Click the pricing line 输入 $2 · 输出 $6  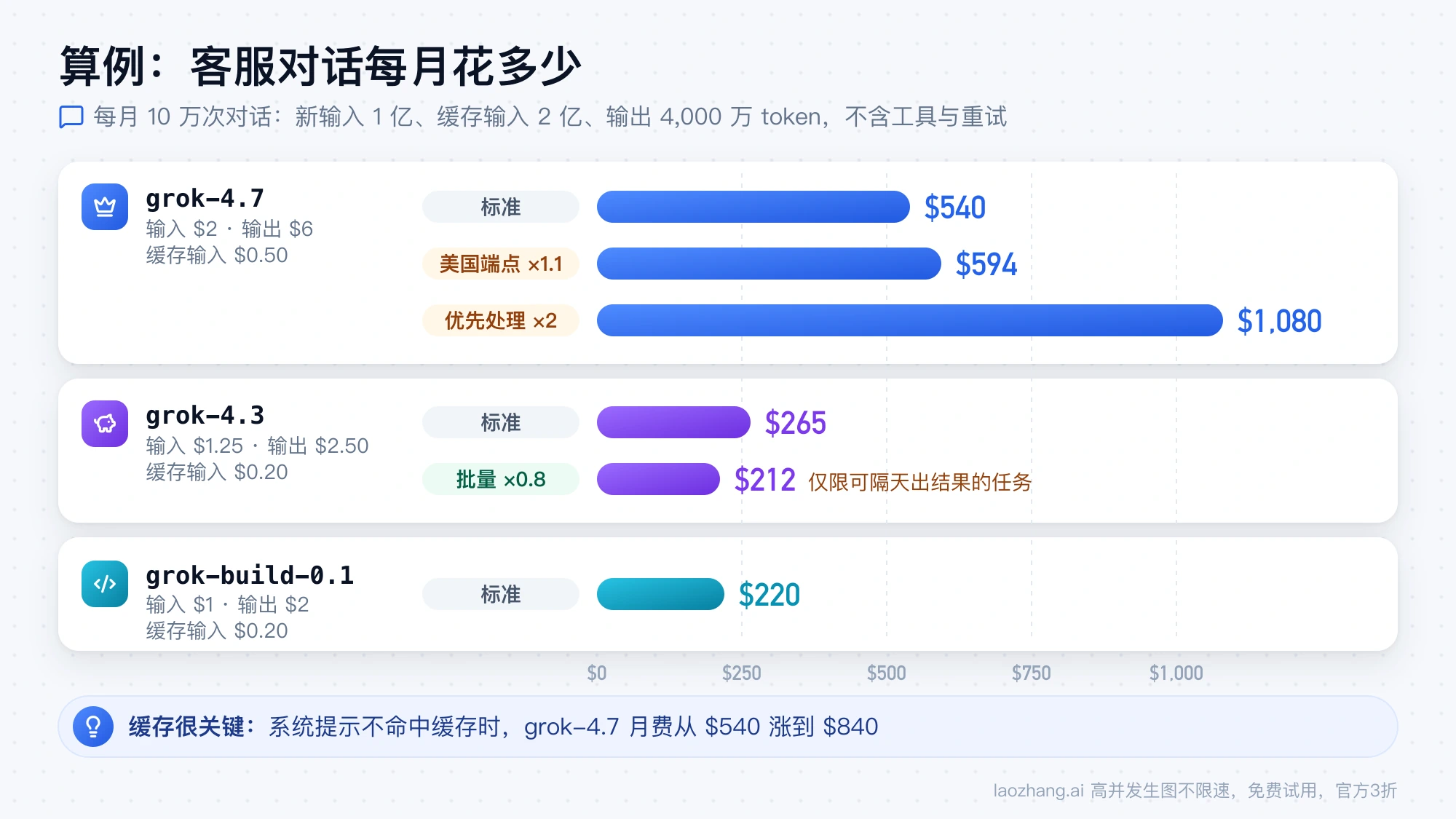tap(229, 229)
